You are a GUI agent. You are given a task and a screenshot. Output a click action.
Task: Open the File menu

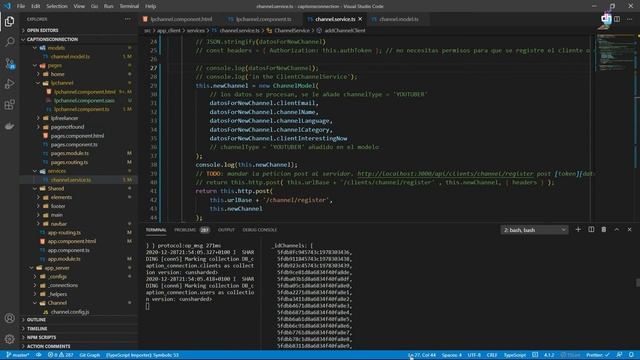coord(21,6)
